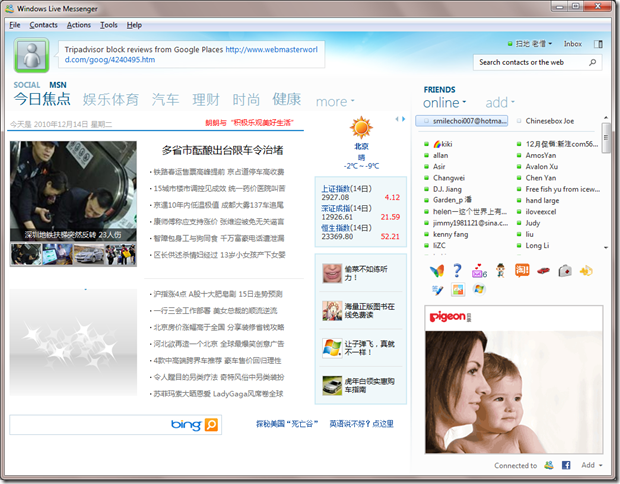Image resolution: width=620 pixels, height=484 pixels.
Task: Expand the friends 'online' filter dropdown
Action: [445, 103]
